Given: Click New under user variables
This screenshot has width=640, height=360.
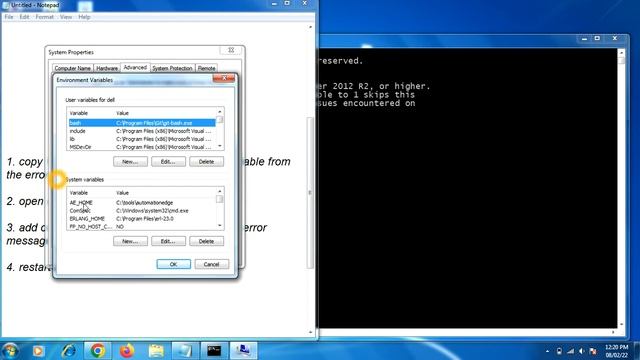Looking at the screenshot, I should click(130, 162).
